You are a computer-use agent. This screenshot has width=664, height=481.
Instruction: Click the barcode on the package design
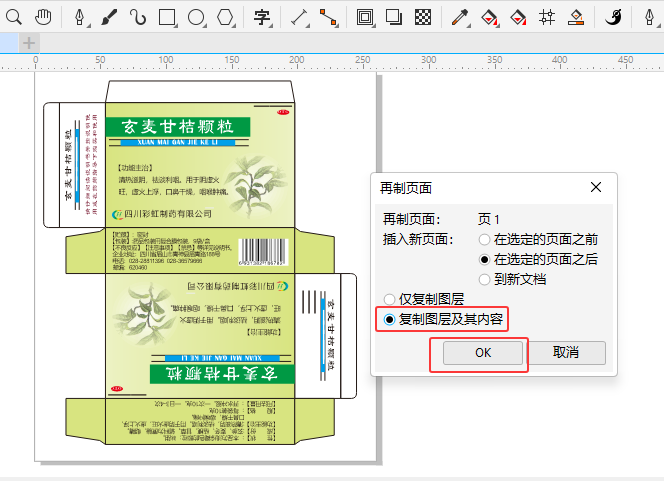coord(263,252)
